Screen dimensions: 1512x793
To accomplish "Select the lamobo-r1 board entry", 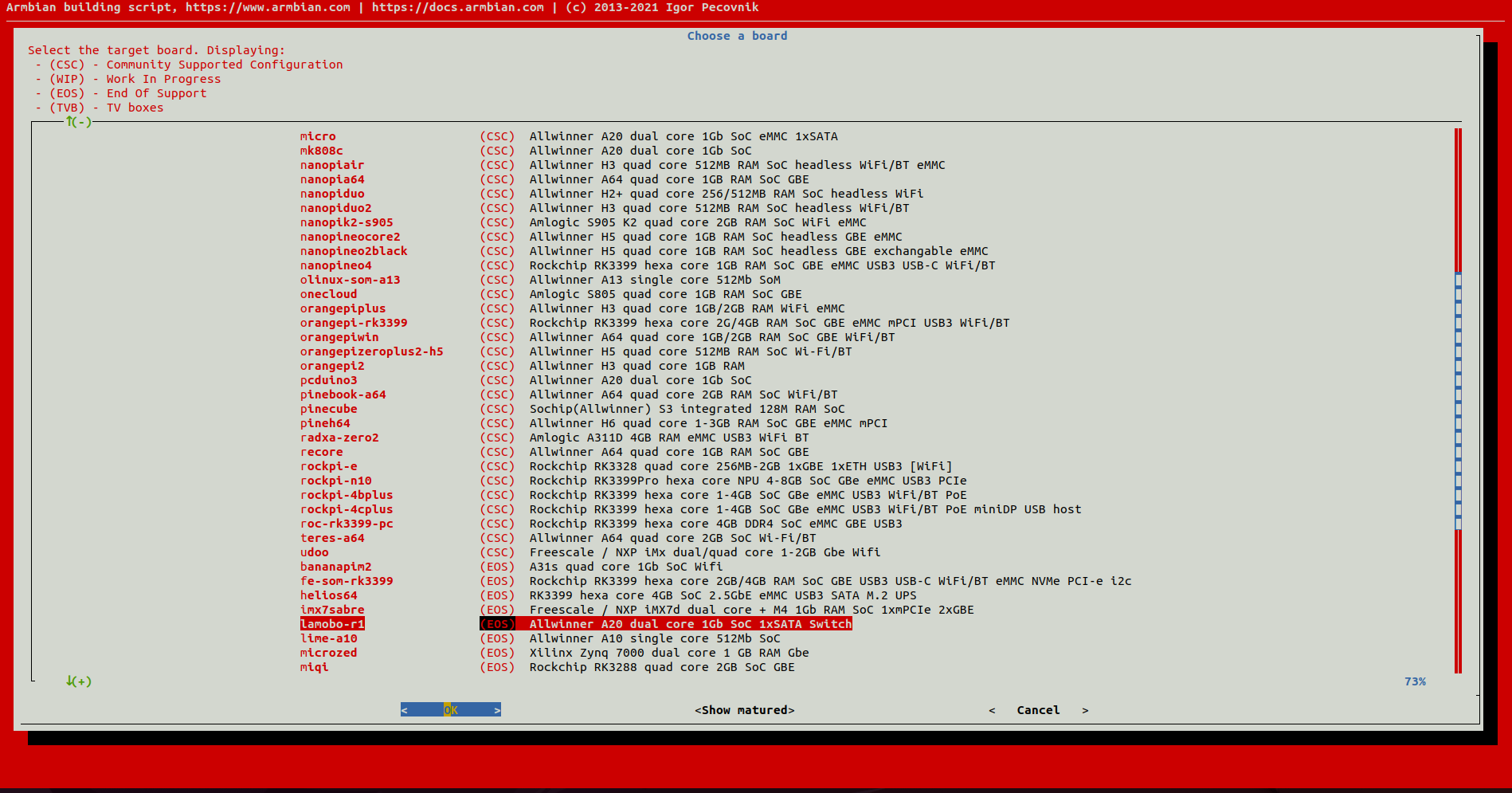I will pos(332,624).
